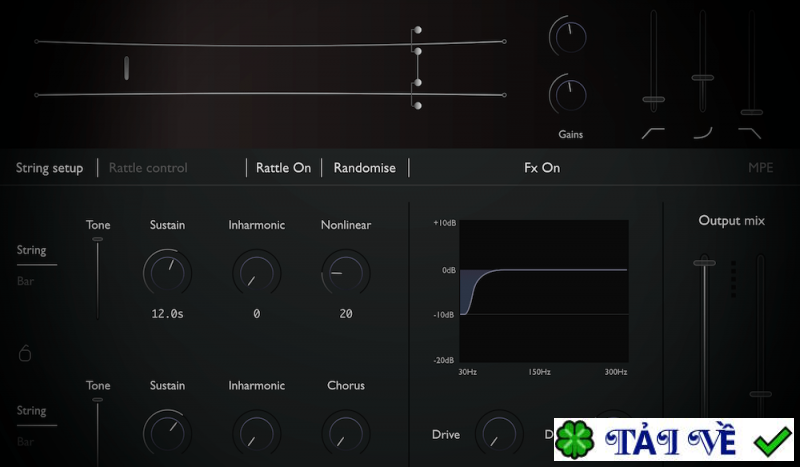The image size is (800, 467).
Task: Enable MPE mode
Action: (x=760, y=168)
